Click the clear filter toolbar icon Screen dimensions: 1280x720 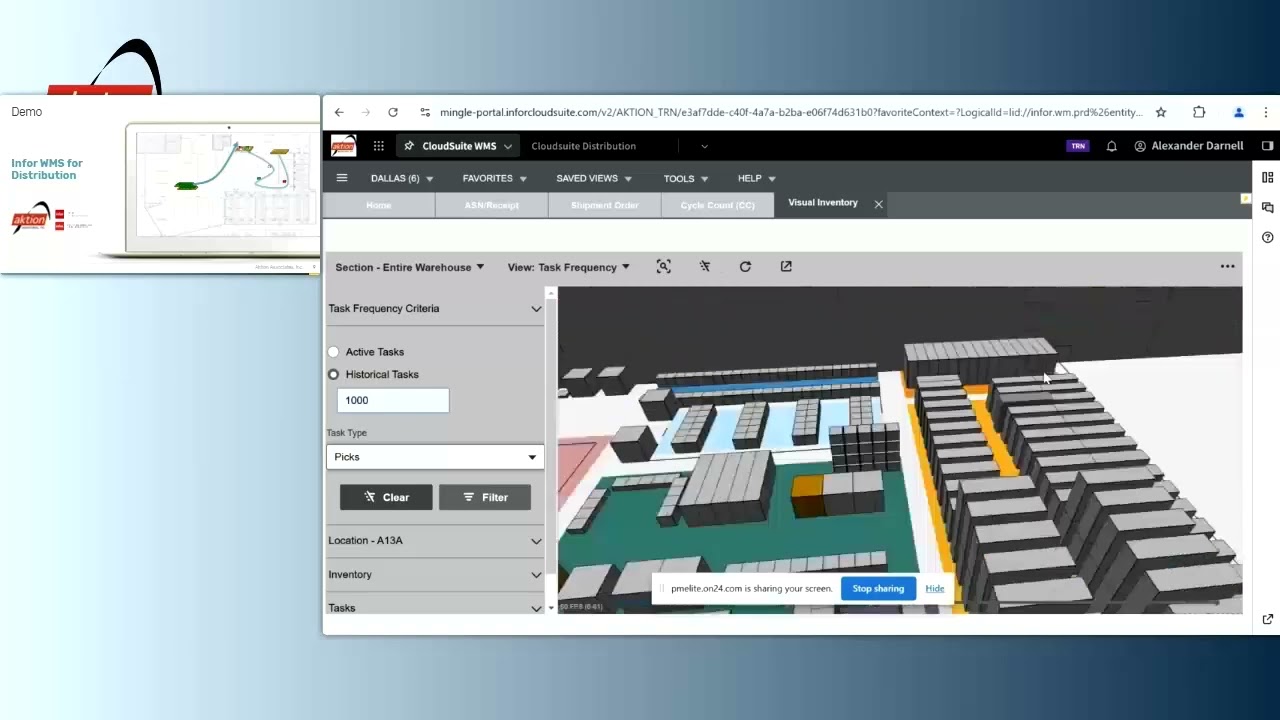705,266
